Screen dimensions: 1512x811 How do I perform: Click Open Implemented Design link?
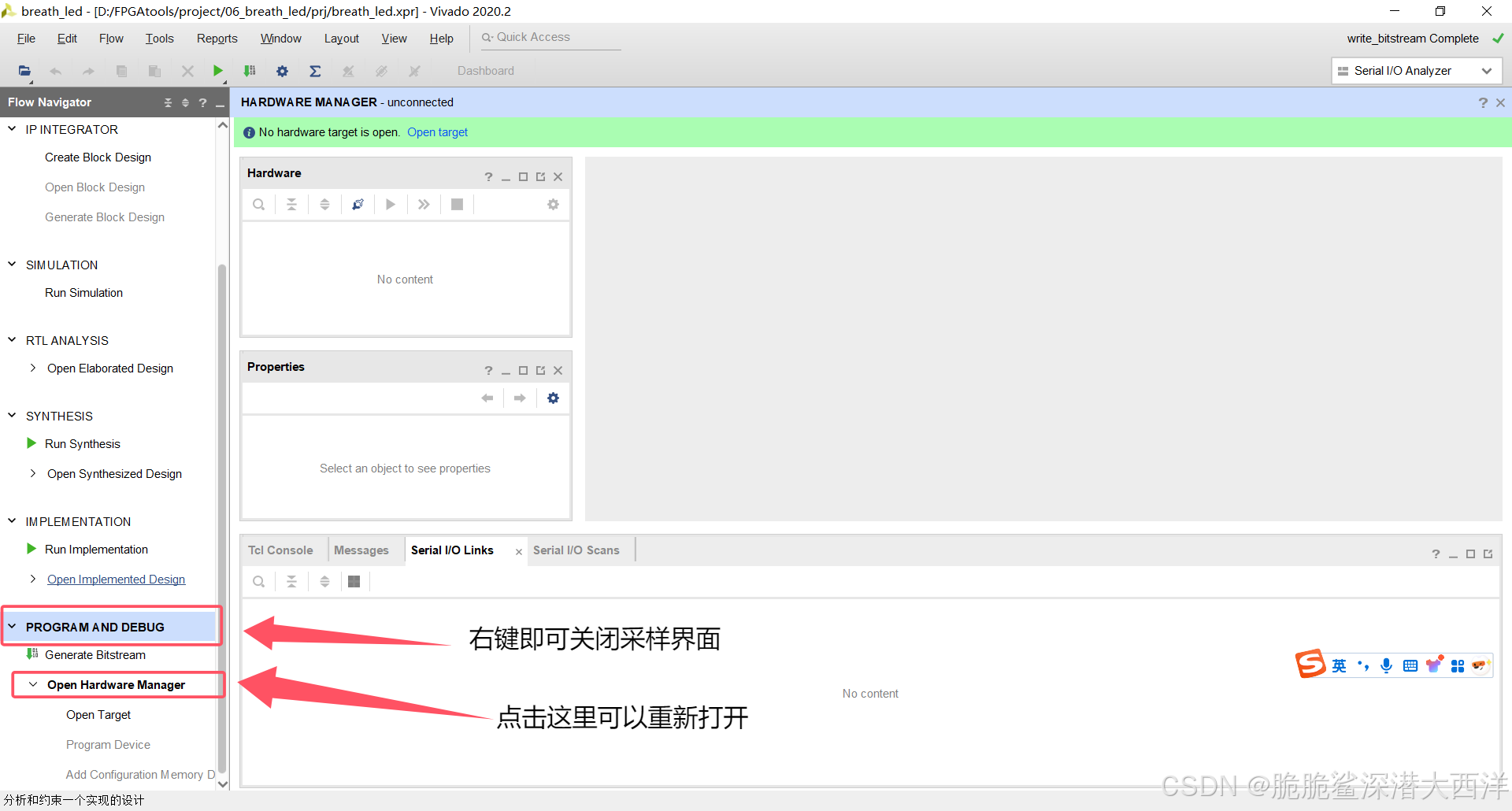coord(116,580)
